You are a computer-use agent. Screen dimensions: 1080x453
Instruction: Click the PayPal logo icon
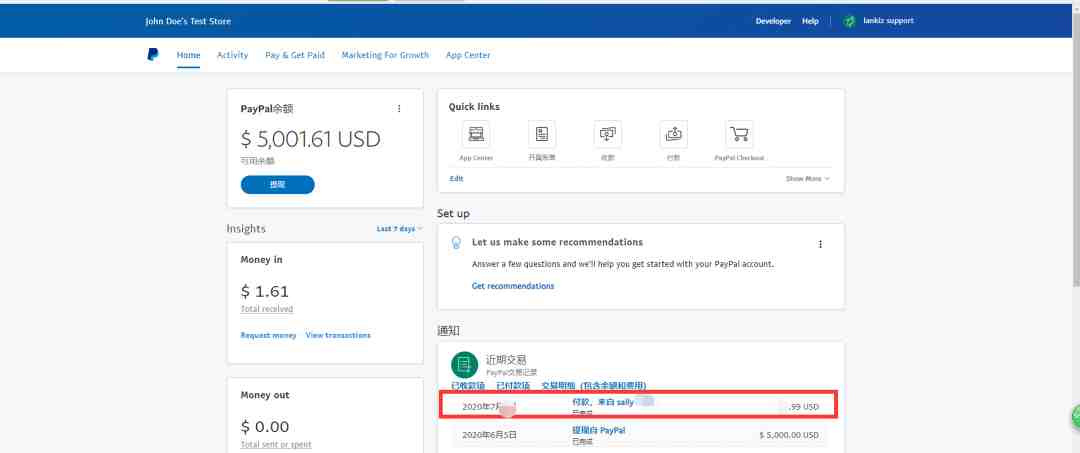(152, 54)
